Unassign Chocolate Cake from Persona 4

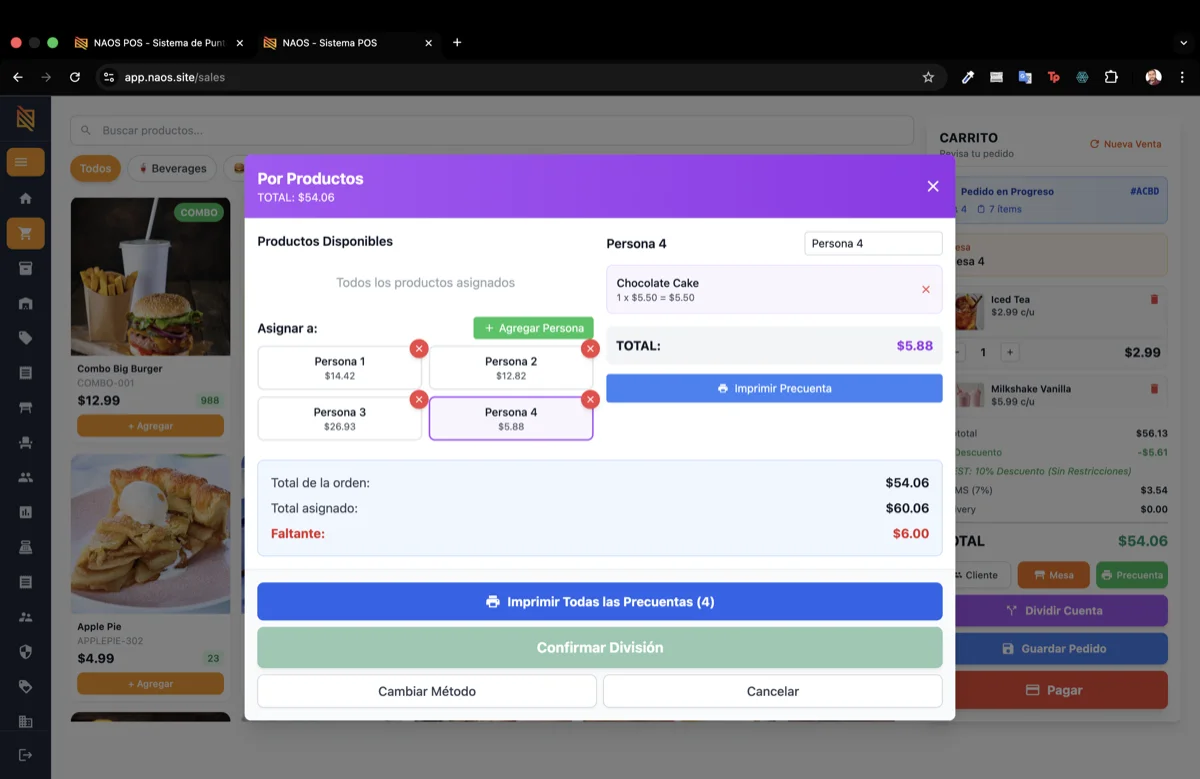925,290
